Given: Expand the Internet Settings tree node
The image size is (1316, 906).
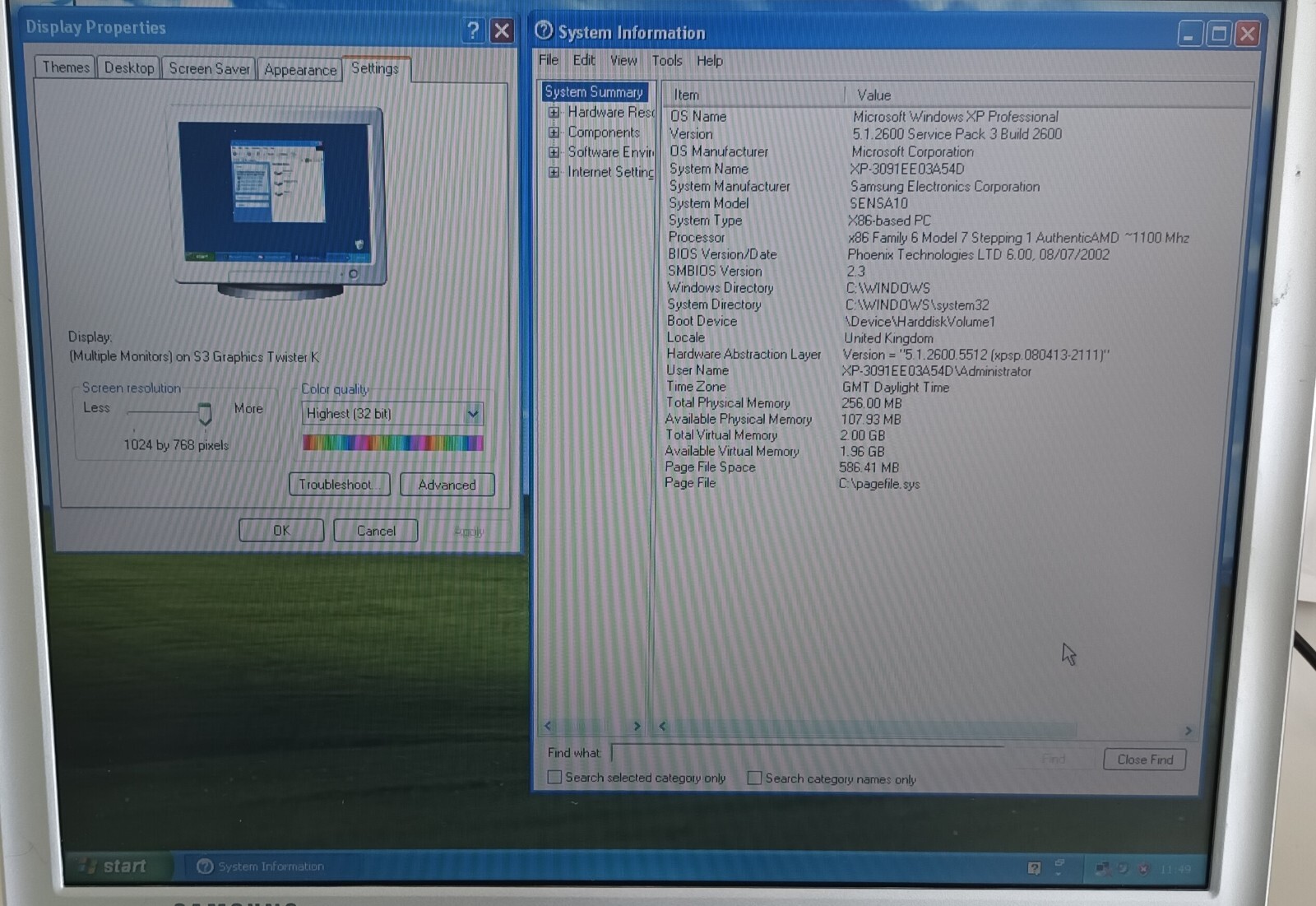Looking at the screenshot, I should point(554,172).
